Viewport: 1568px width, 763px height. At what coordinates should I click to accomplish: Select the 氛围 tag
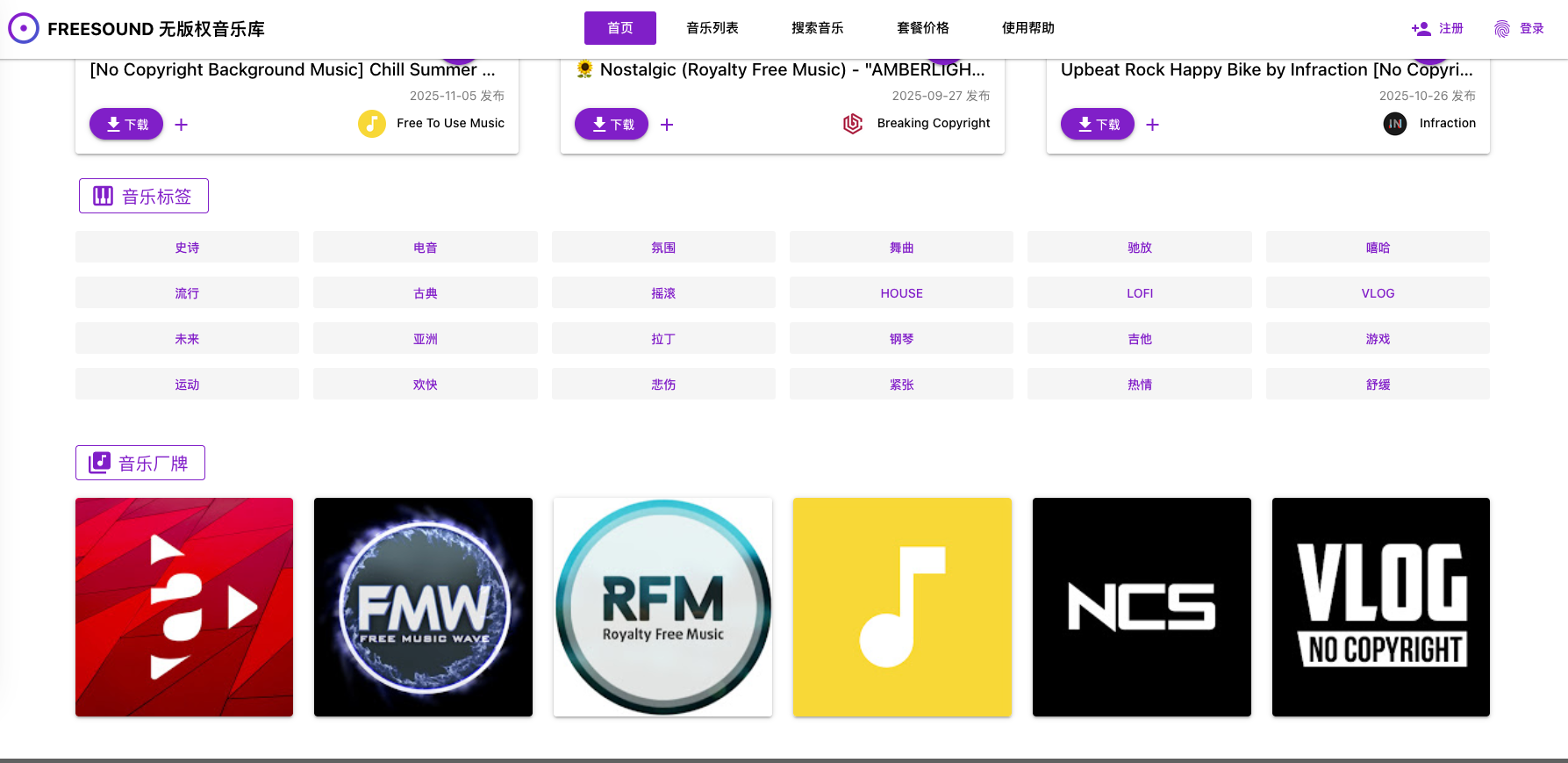point(663,247)
